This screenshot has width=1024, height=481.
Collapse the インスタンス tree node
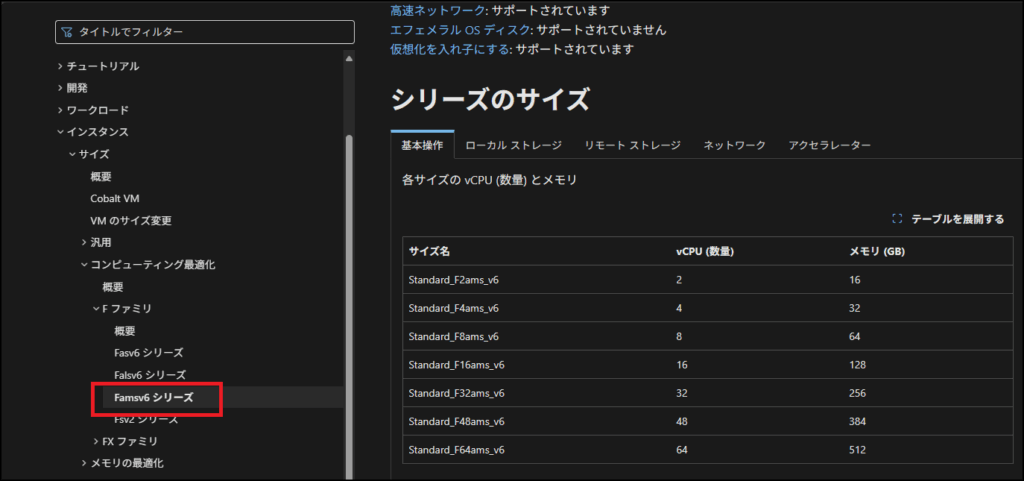60,132
